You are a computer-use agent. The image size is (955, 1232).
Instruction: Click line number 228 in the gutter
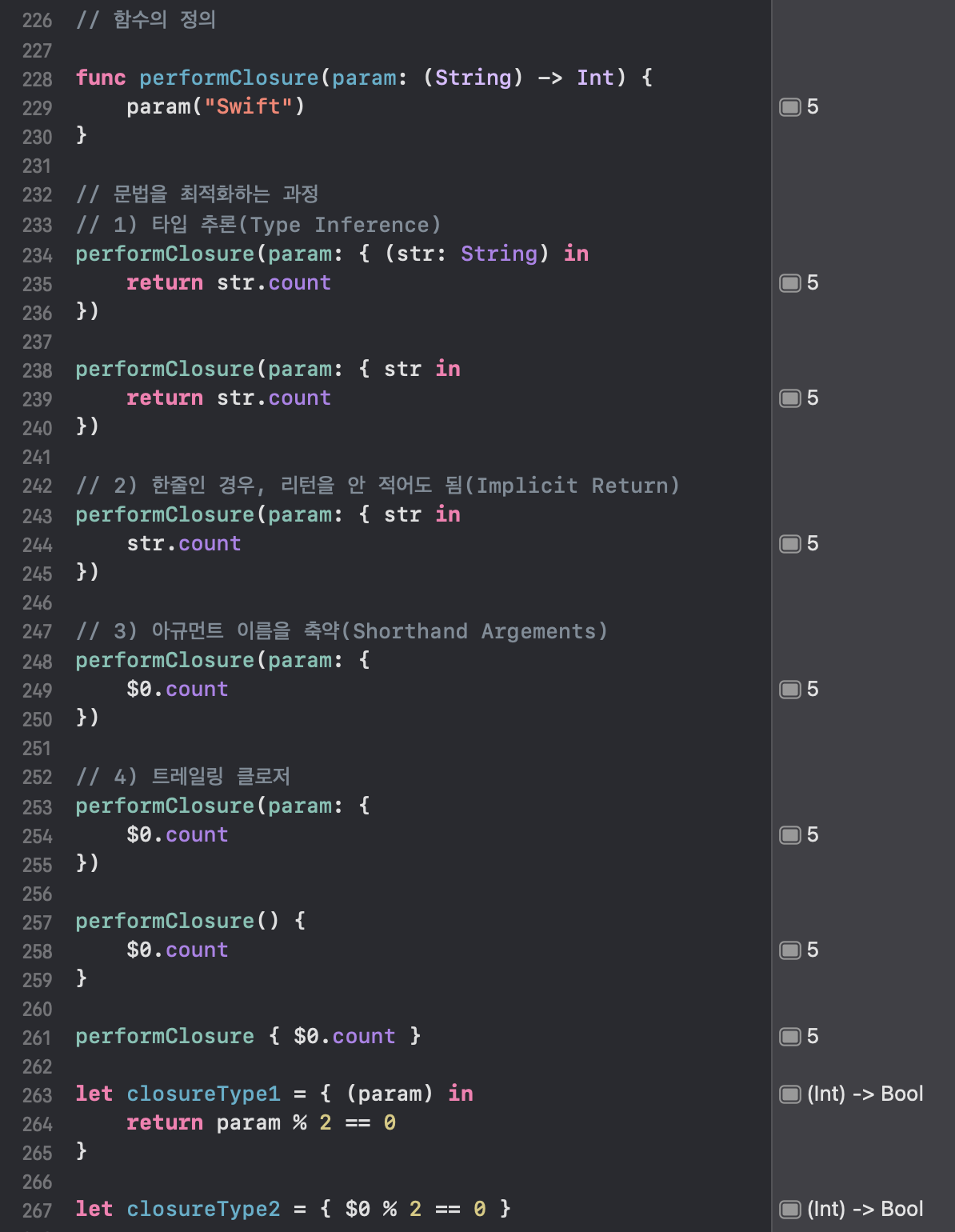tap(38, 79)
